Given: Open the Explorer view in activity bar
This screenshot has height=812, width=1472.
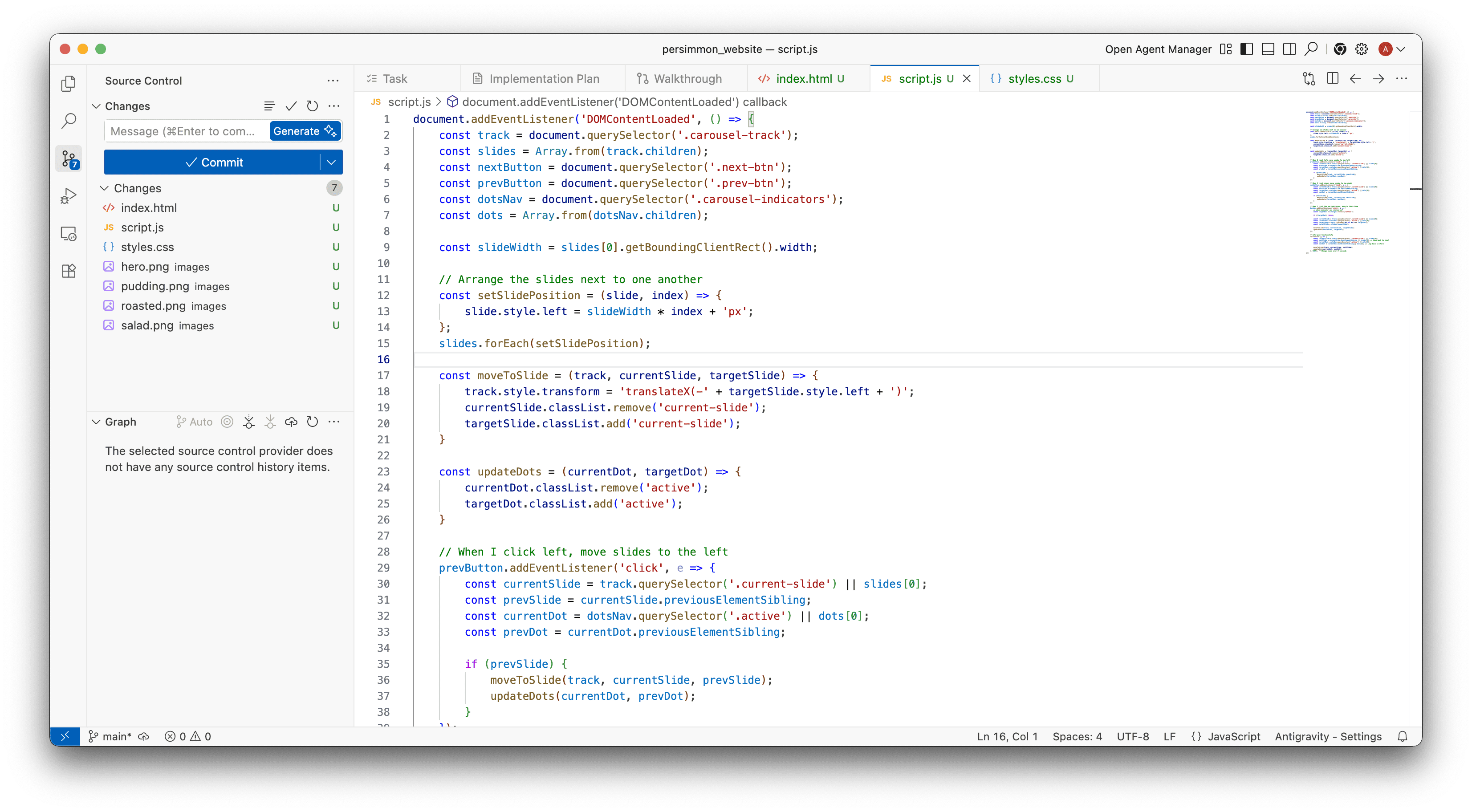Looking at the screenshot, I should (x=69, y=83).
